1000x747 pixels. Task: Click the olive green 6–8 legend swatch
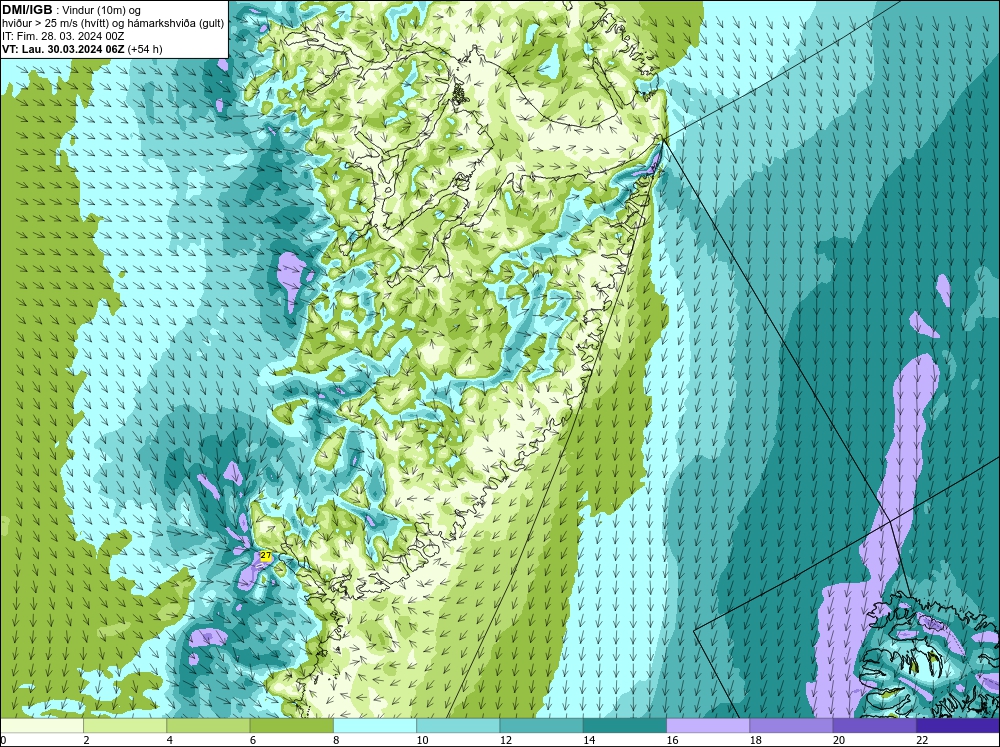coord(291,726)
